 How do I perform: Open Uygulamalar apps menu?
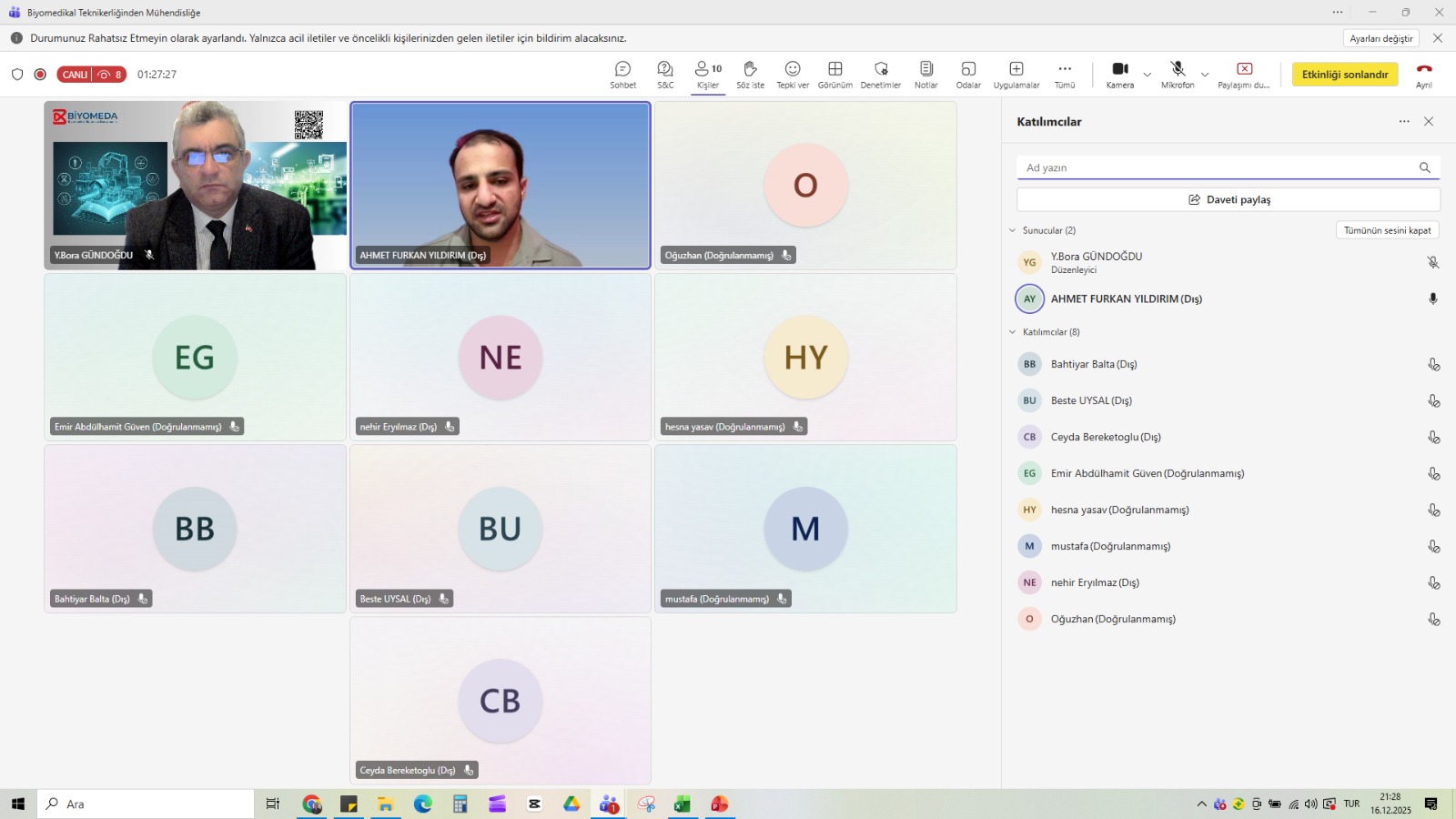coord(1016,75)
